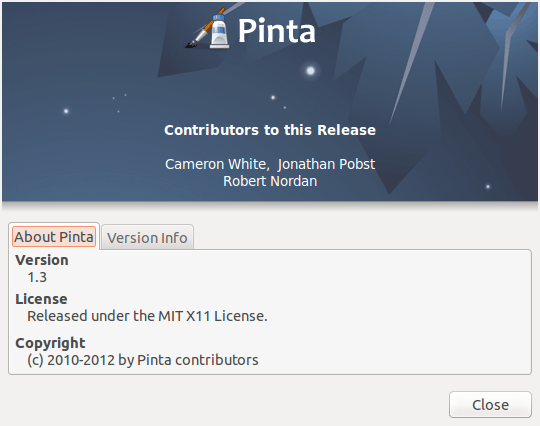Screen dimensions: 540x426
Task: Click the bright star at banner's left
Action: 66,111
